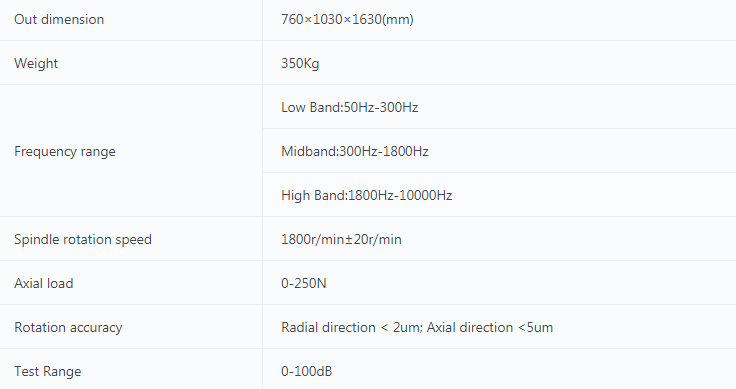This screenshot has height=389, width=736.
Task: Select High Band:1800Hz-10000Hz text
Action: tap(367, 195)
